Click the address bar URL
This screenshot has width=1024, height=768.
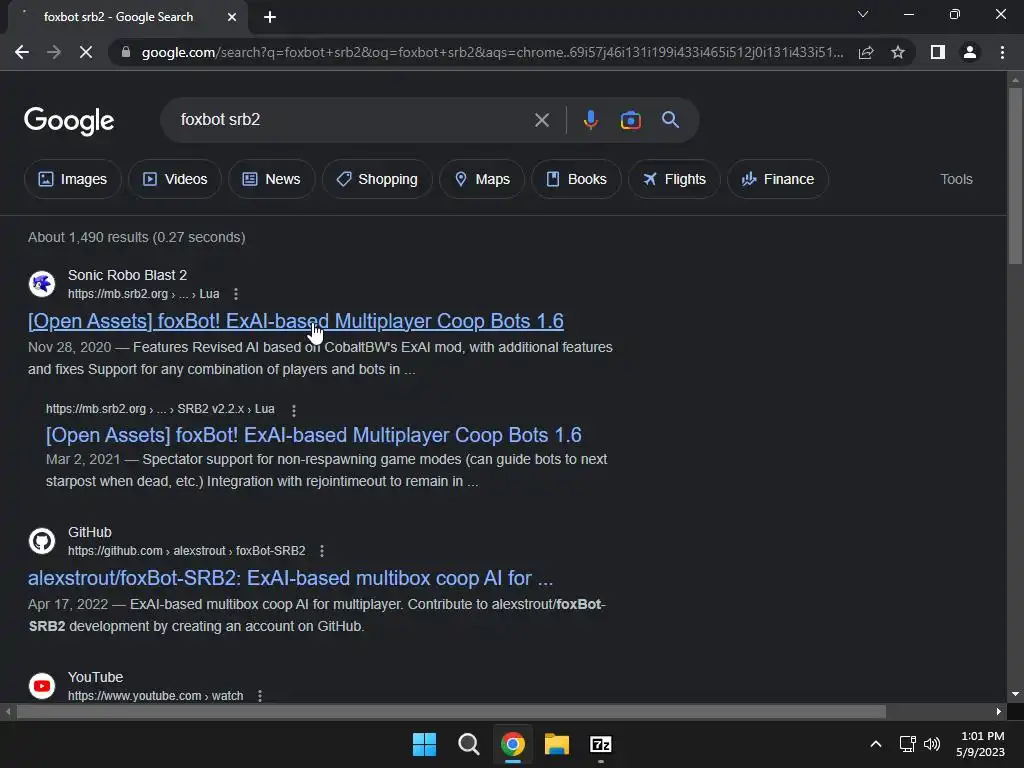point(492,52)
